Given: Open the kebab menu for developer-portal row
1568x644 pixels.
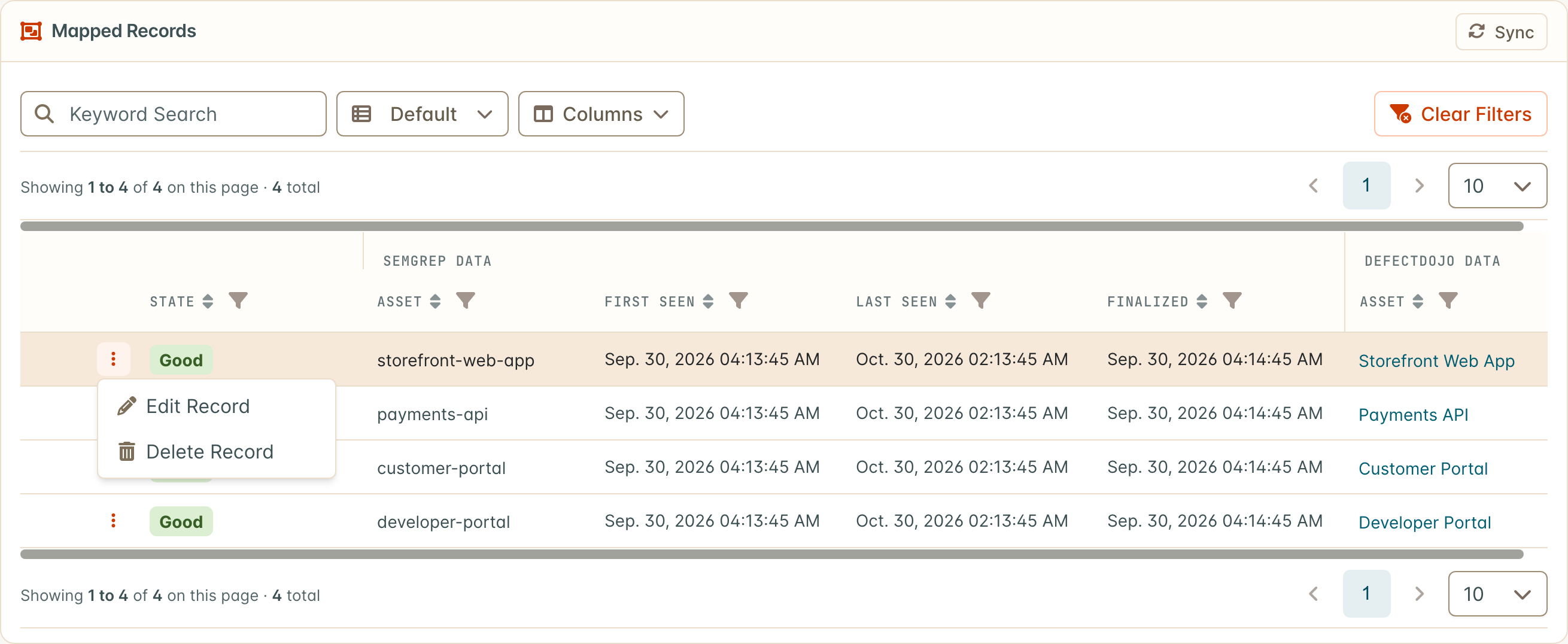Looking at the screenshot, I should coord(113,521).
